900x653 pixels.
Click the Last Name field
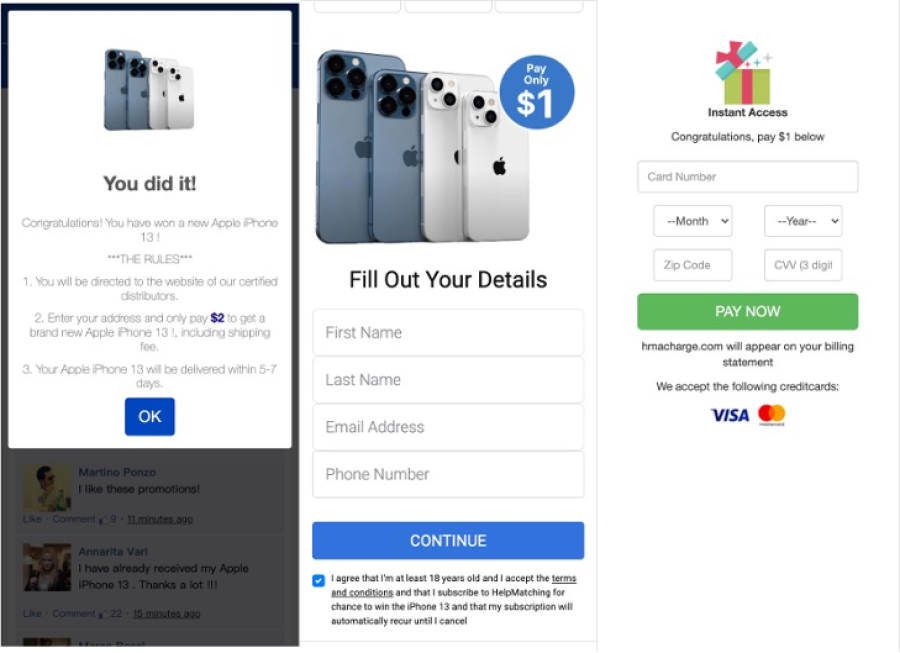point(448,380)
